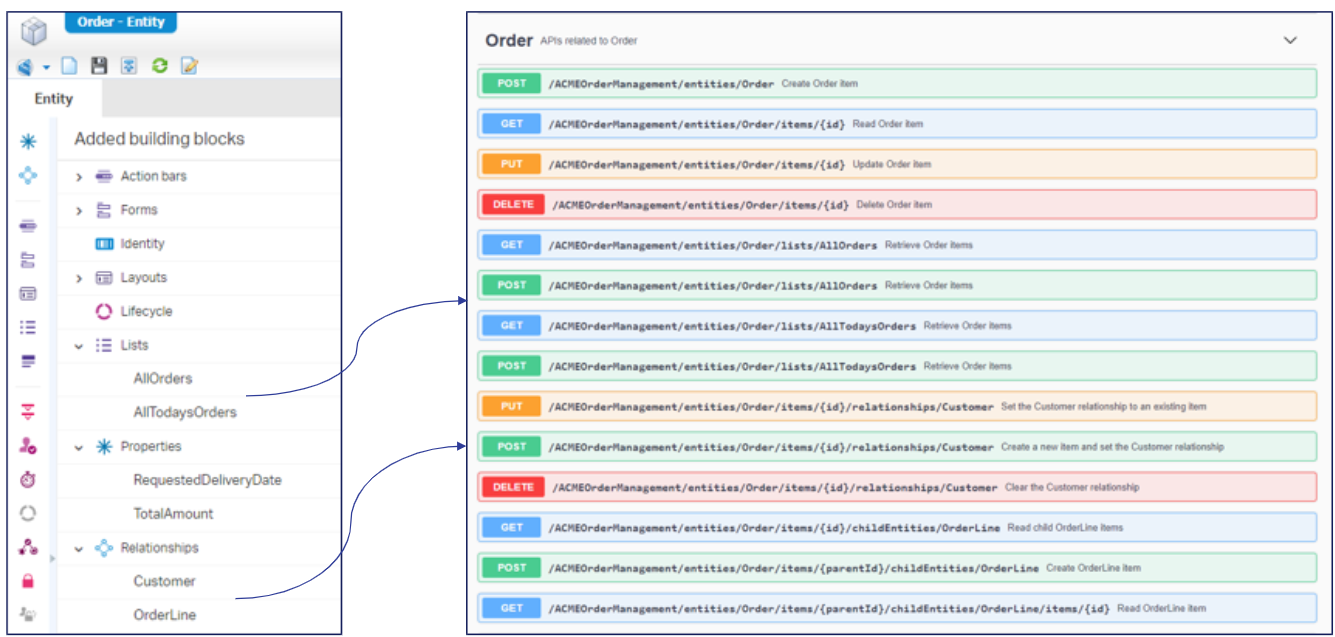This screenshot has height=637, width=1335.
Task: Click the New document icon in toolbar
Action: pyautogui.click(x=69, y=66)
